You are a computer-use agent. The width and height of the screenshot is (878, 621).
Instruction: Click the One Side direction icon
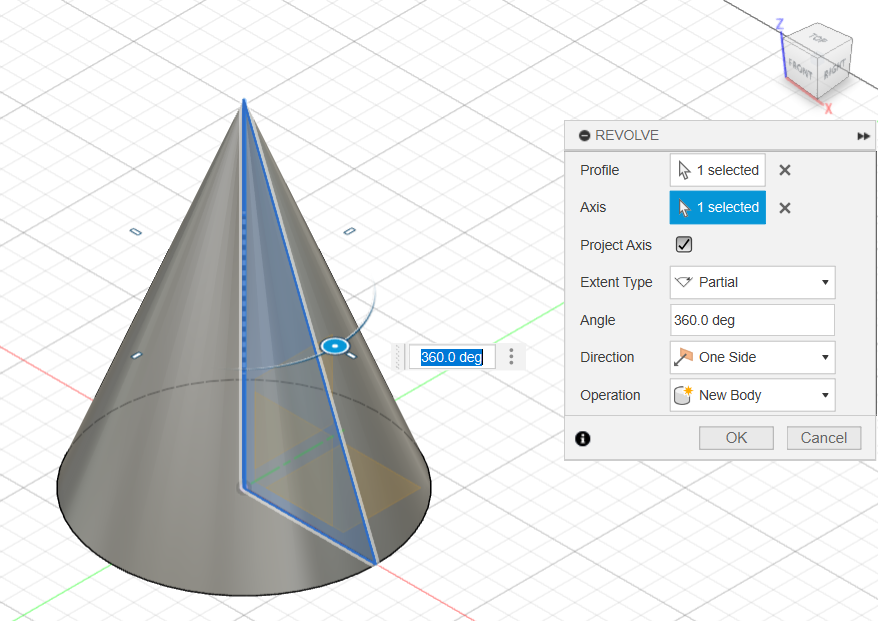pos(683,357)
